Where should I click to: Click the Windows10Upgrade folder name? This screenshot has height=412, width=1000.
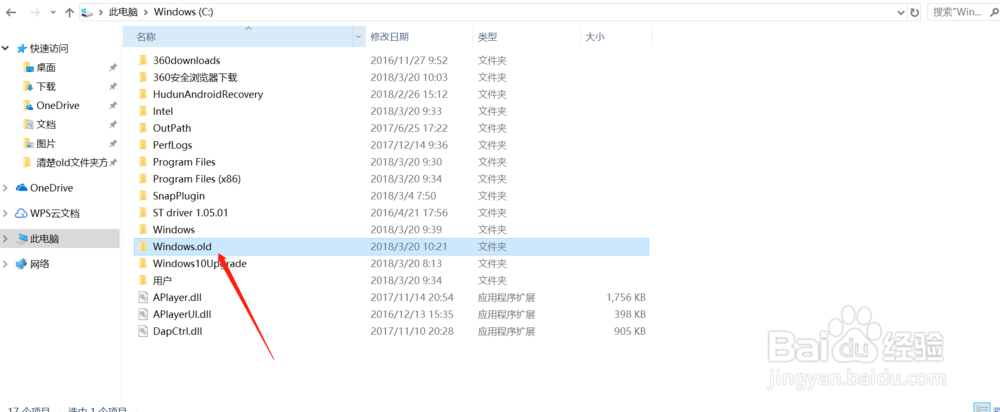[200, 263]
